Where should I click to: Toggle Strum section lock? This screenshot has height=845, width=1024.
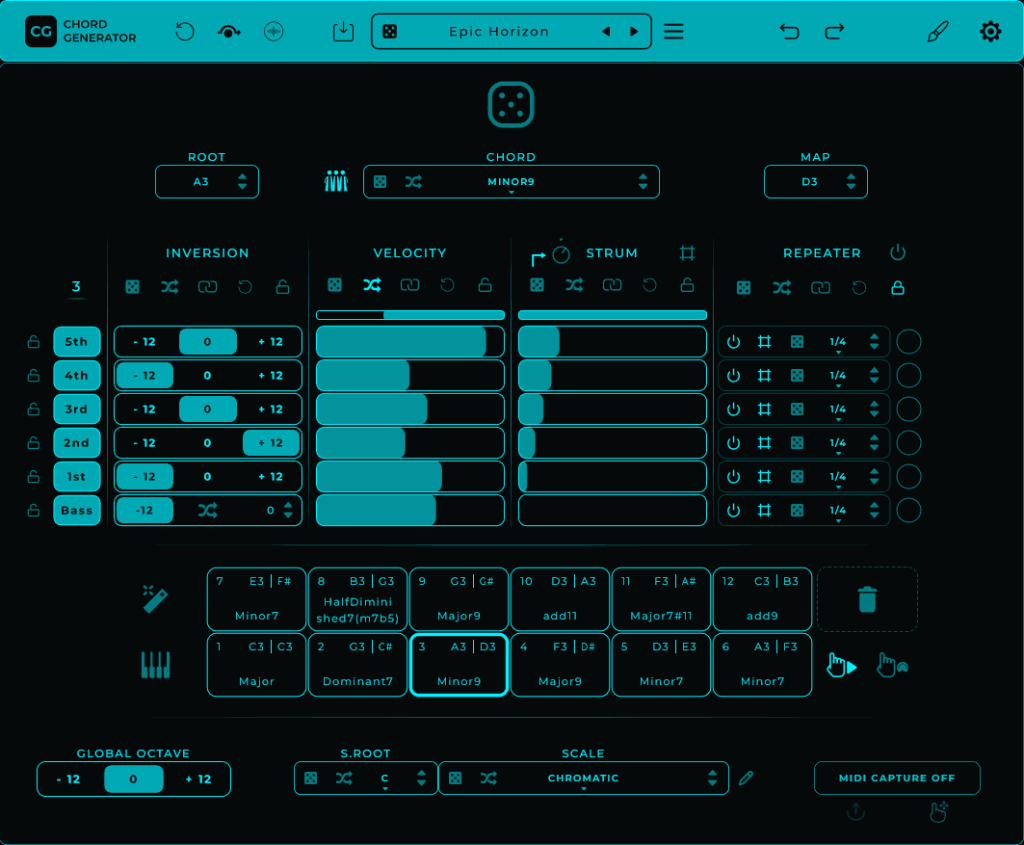687,285
